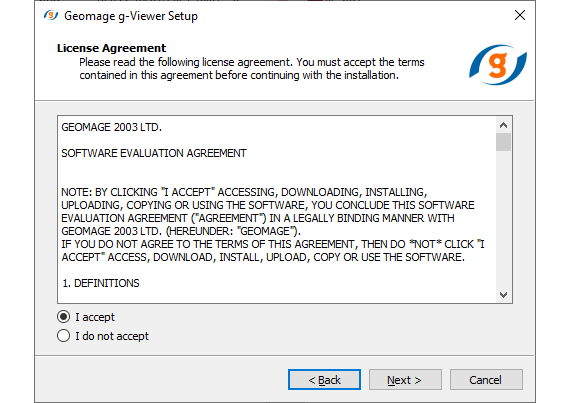This screenshot has height=403, width=570.
Task: Click the 'SOFTWARE EVALUATION AGREEMENT' line
Action: (x=154, y=153)
